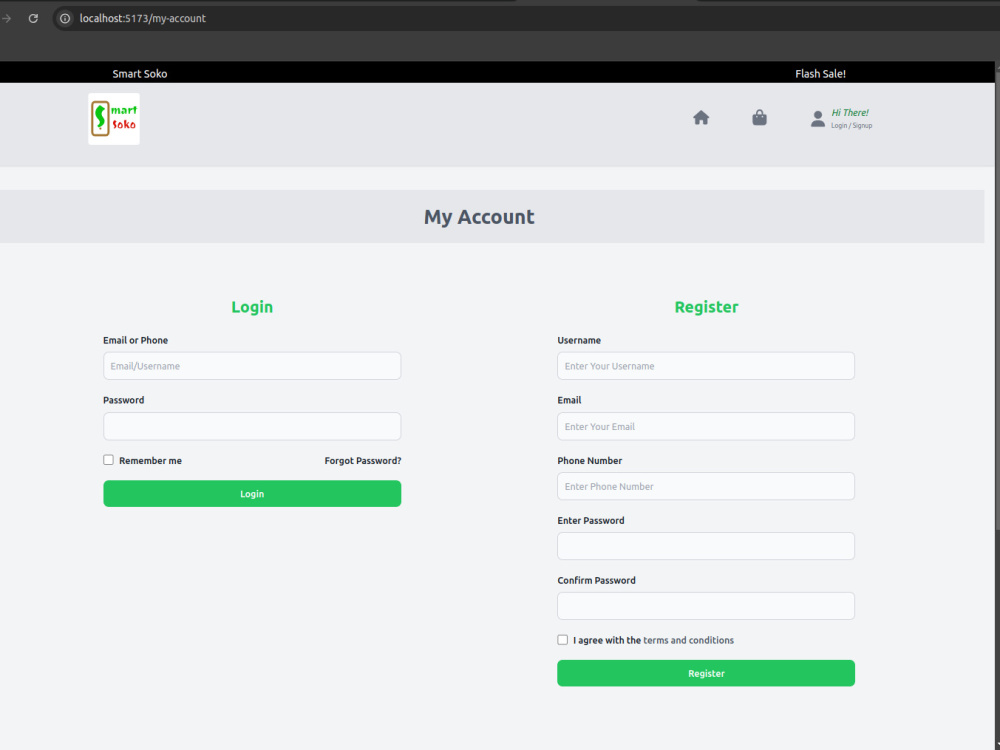Open the shopping bag cart icon
This screenshot has width=1000, height=750.
(x=759, y=118)
